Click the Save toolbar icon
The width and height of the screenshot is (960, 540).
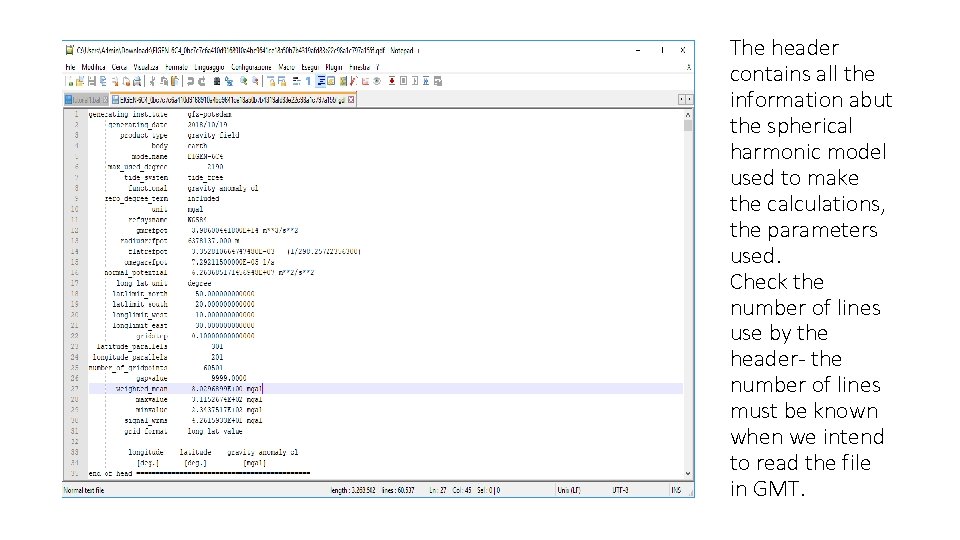coord(91,81)
